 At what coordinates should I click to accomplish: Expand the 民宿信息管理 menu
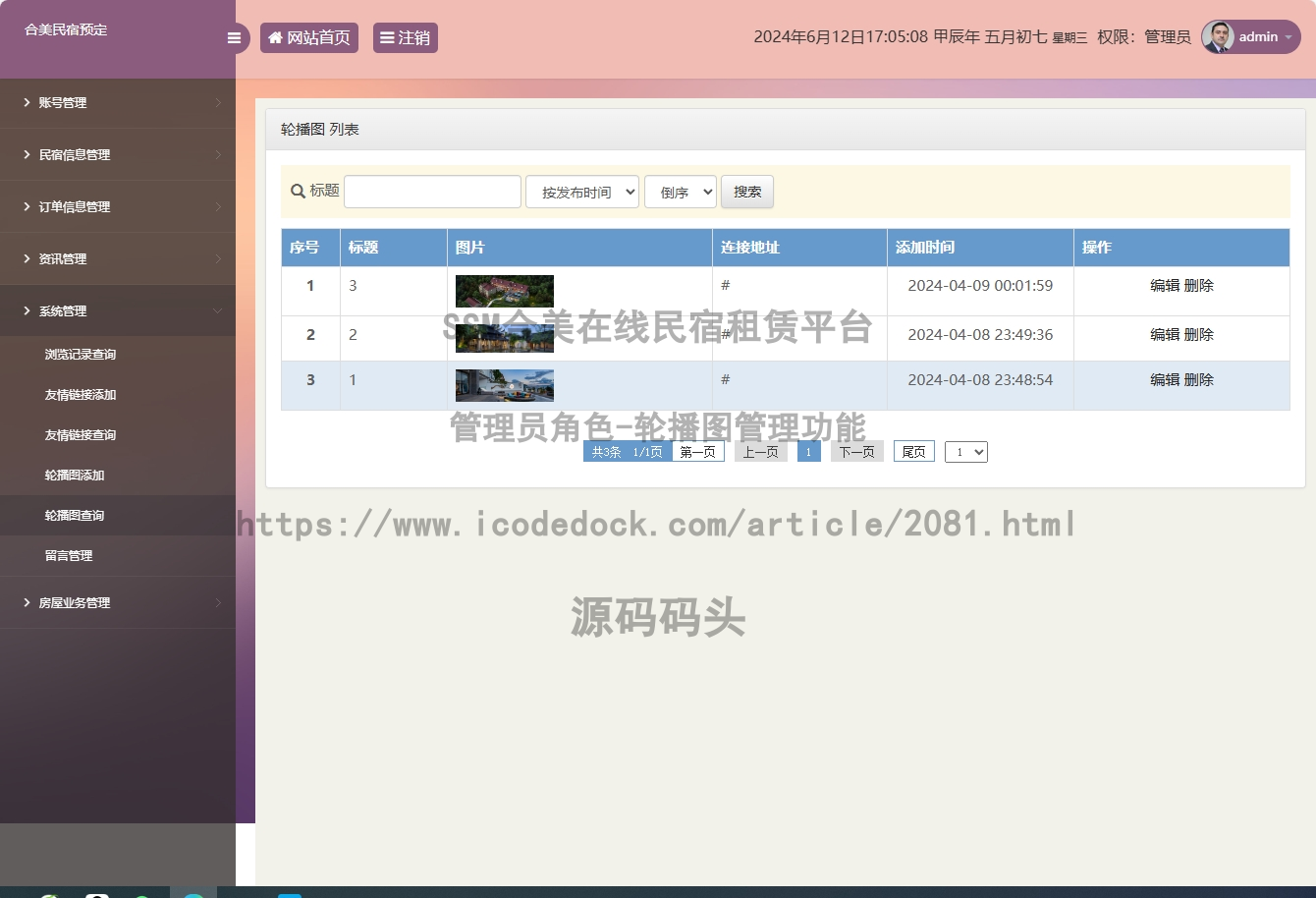click(x=118, y=154)
